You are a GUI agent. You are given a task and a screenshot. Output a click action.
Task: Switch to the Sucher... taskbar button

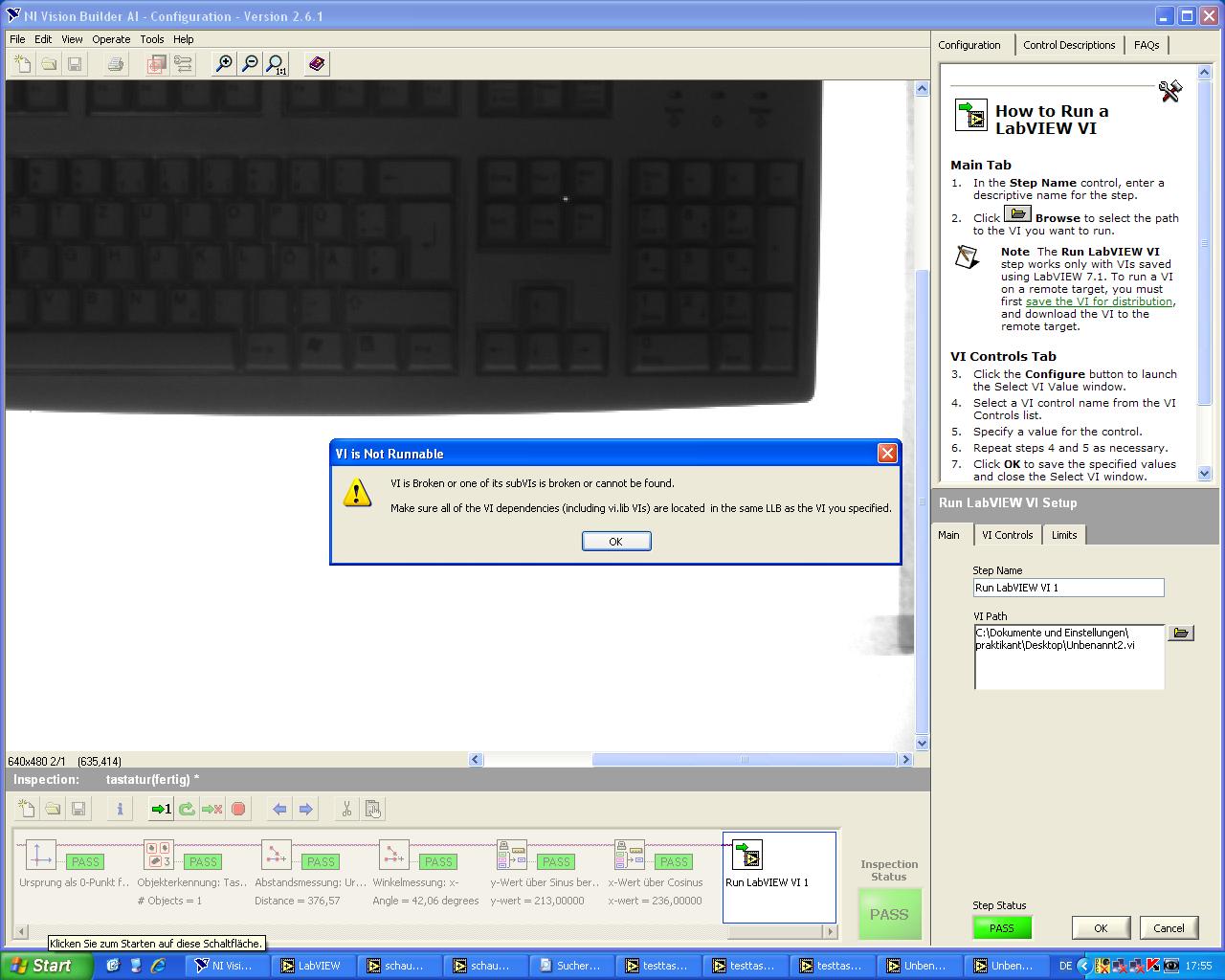(x=572, y=966)
